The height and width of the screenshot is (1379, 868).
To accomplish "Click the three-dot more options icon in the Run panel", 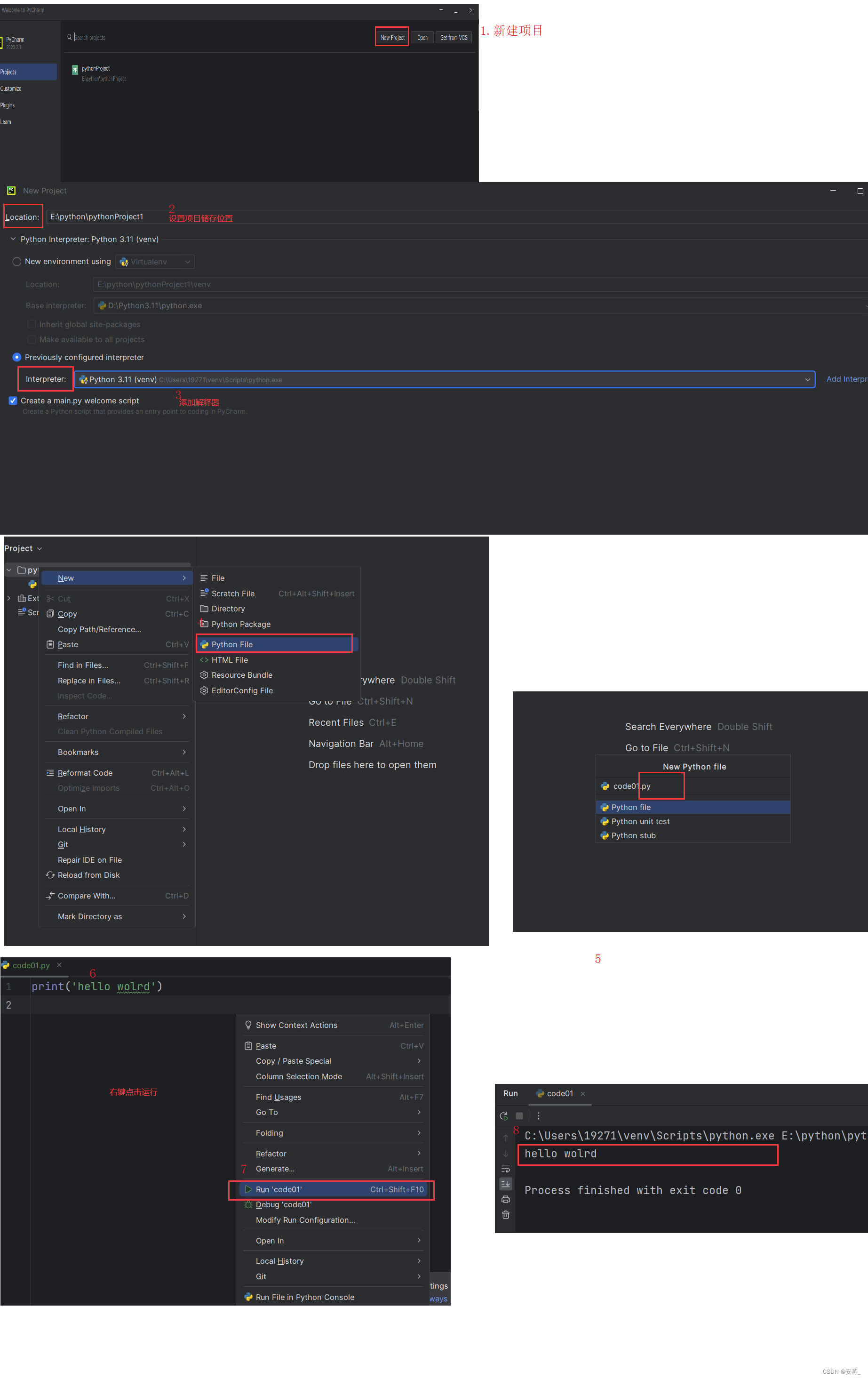I will coord(538,1115).
